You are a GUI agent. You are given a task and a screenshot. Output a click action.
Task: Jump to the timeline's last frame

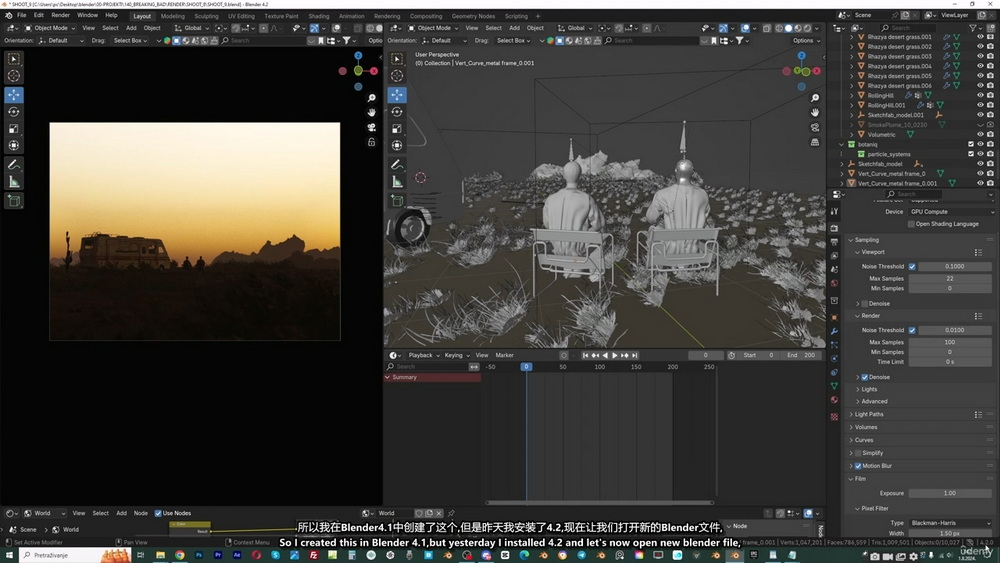[x=635, y=355]
